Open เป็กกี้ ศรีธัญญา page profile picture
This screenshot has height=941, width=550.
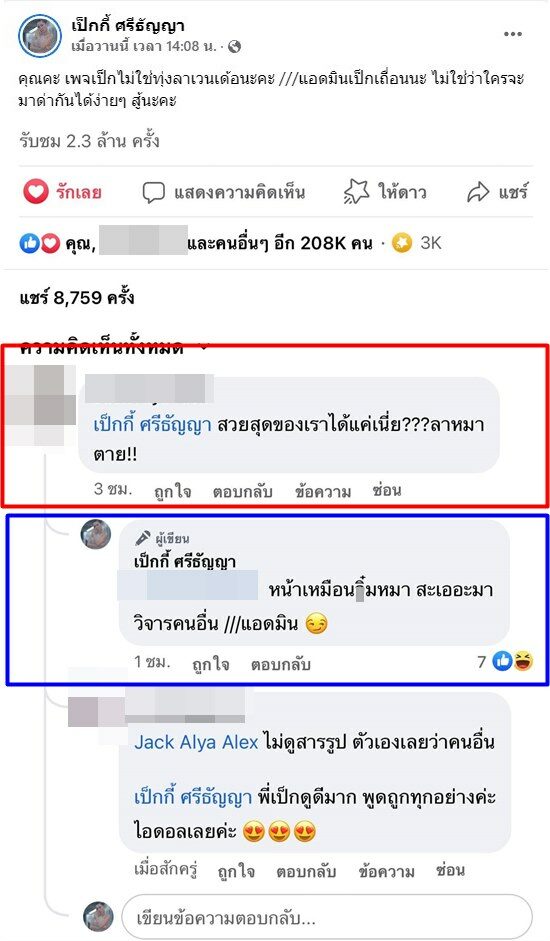pyautogui.click(x=40, y=35)
